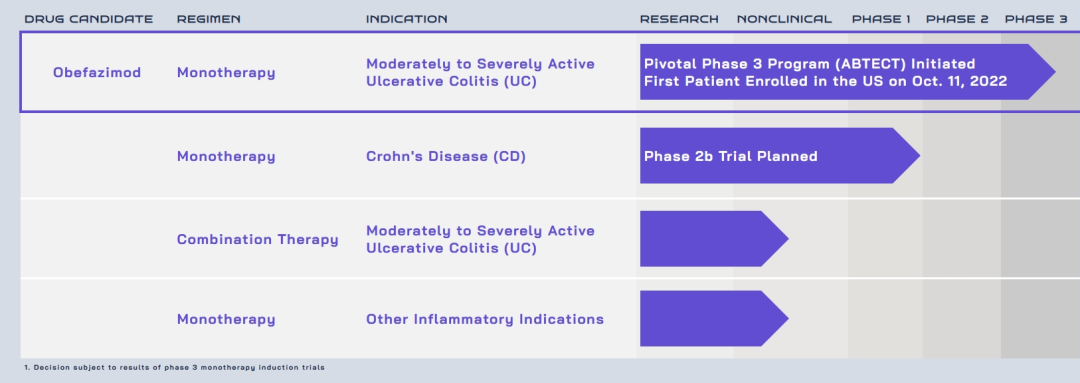Click the DRUG CANDIDATE column header

(89, 19)
